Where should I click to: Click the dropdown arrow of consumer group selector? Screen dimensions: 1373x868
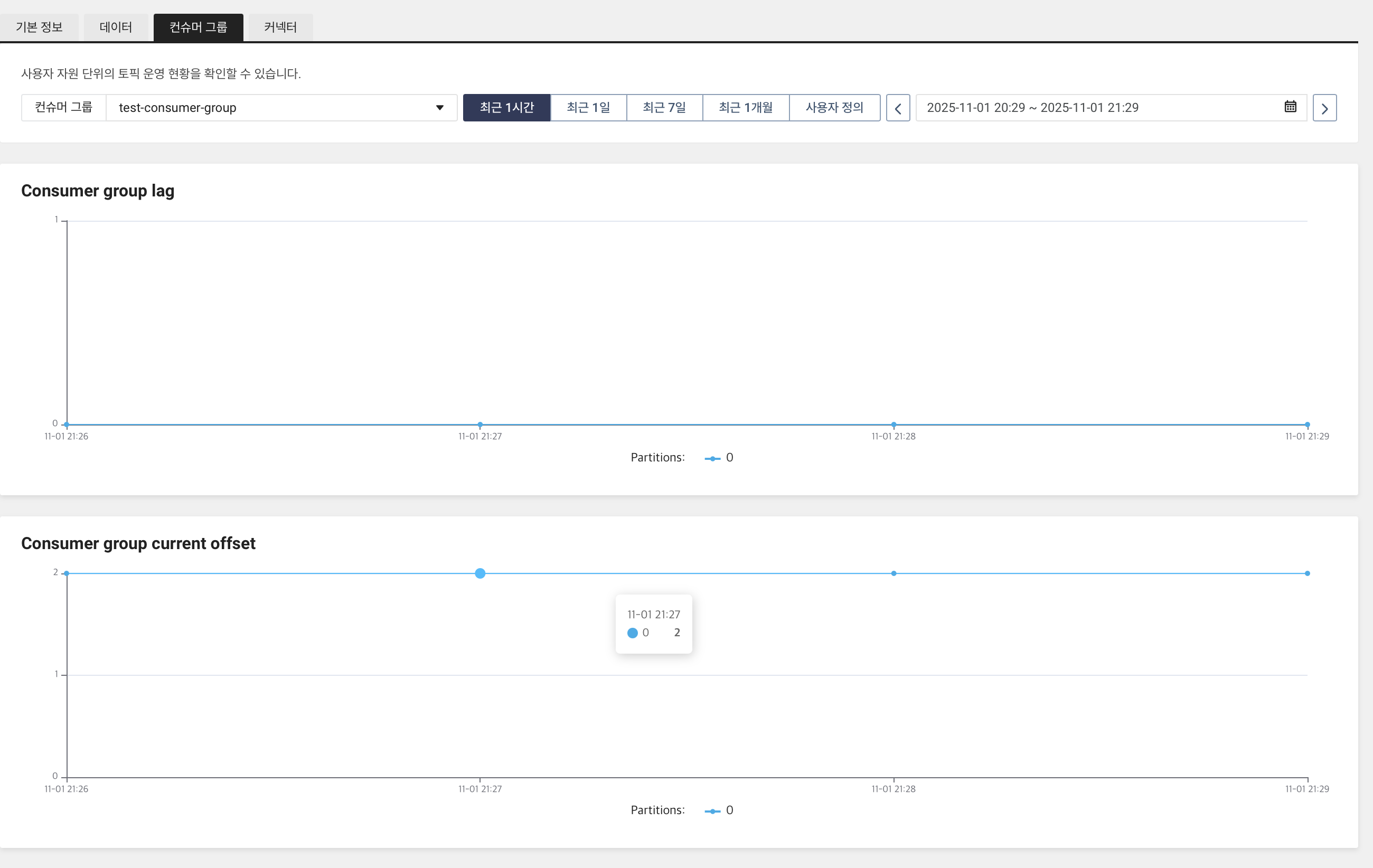(x=439, y=108)
